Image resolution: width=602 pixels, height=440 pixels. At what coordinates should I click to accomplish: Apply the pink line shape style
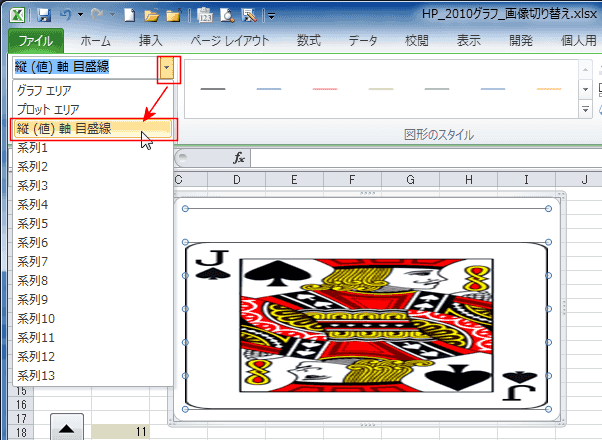click(x=325, y=89)
